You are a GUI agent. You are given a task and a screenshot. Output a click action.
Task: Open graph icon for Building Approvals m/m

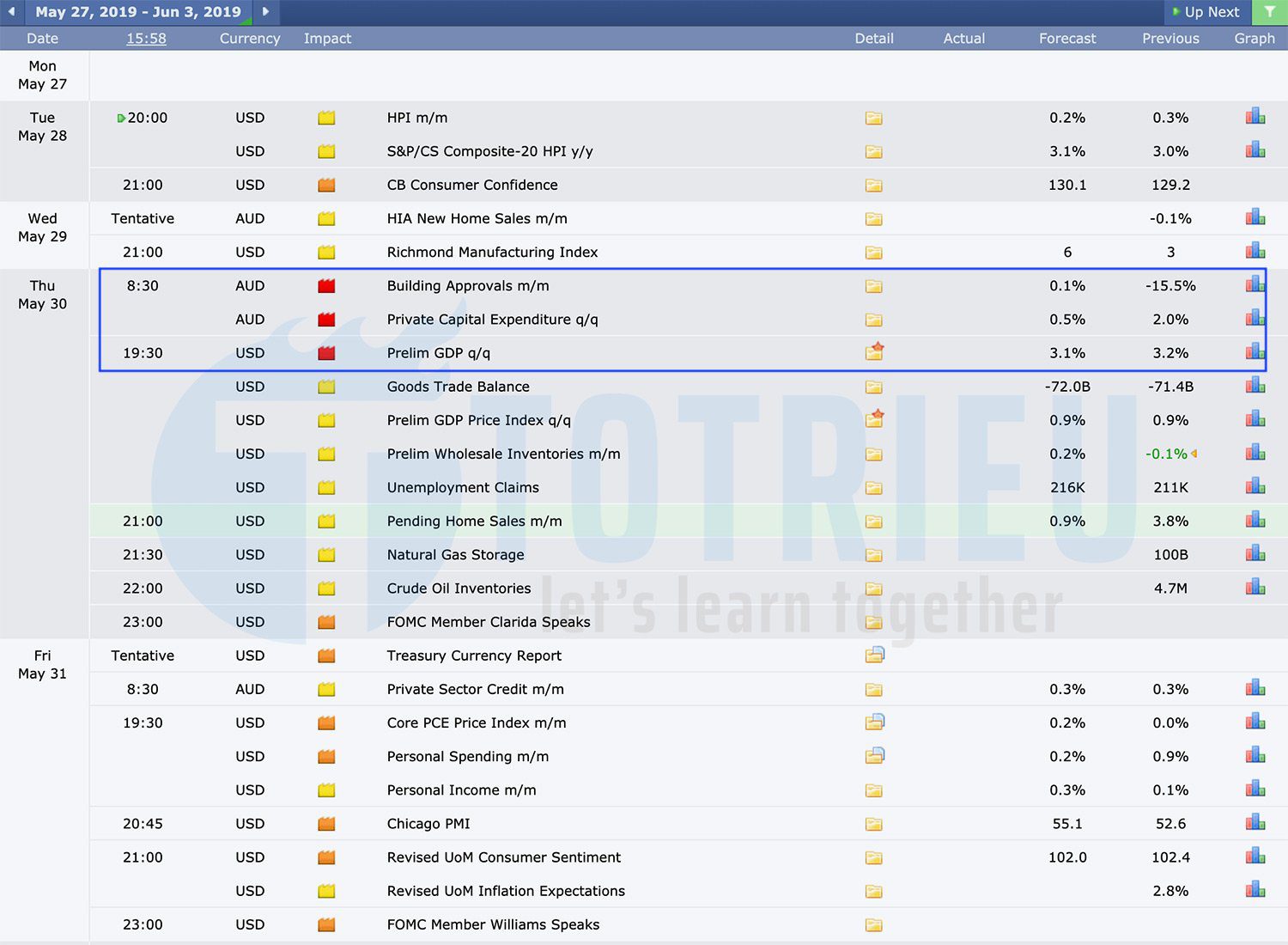click(x=1255, y=284)
